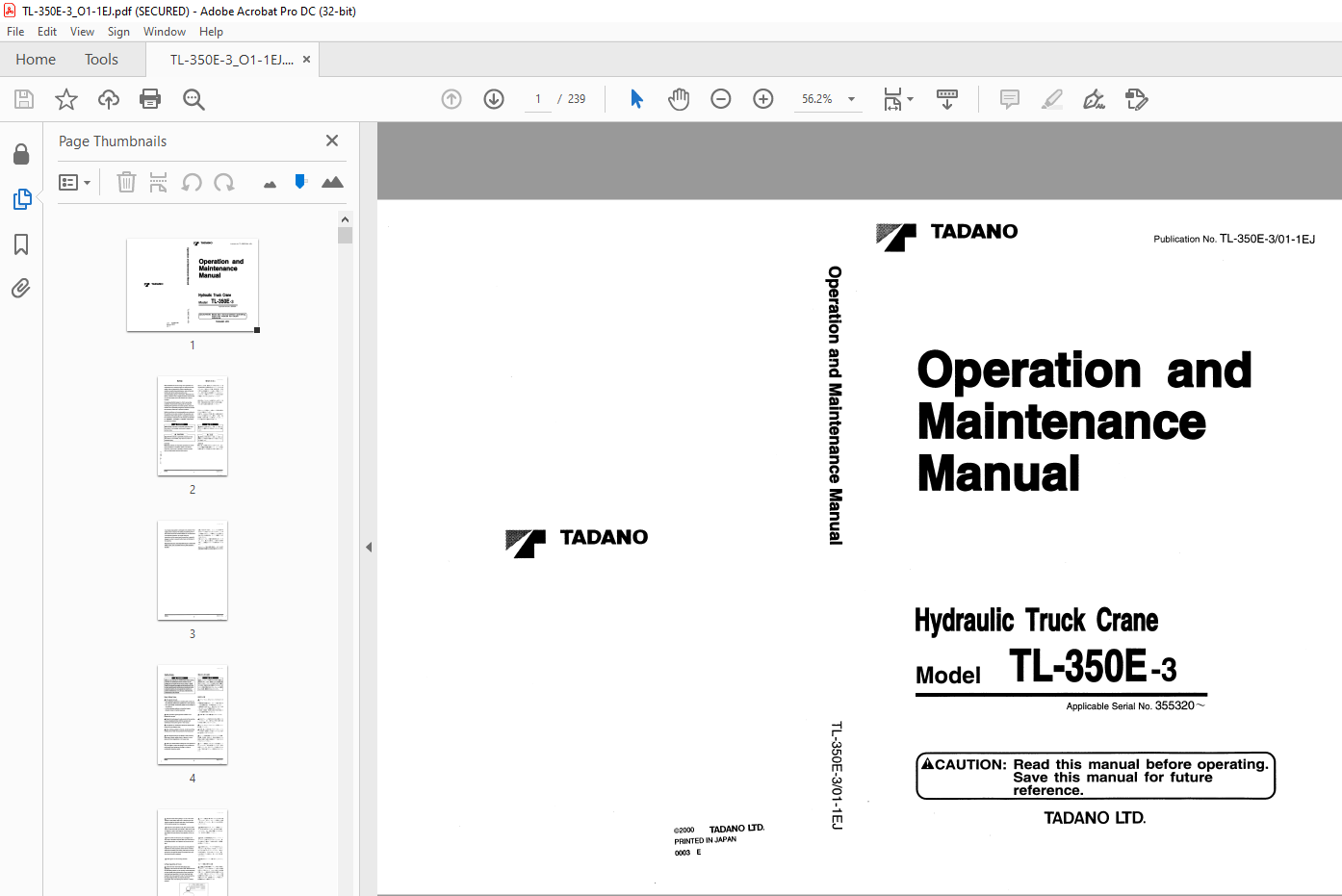The image size is (1342, 896).
Task: Open the View menu
Action: [x=83, y=32]
